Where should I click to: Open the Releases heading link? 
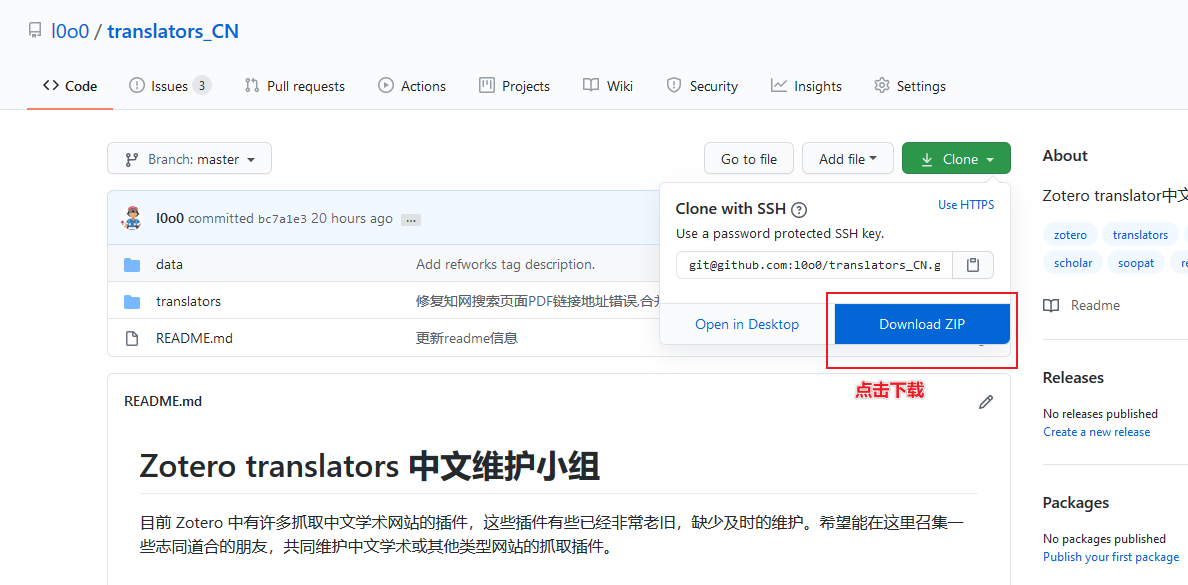[x=1073, y=377]
